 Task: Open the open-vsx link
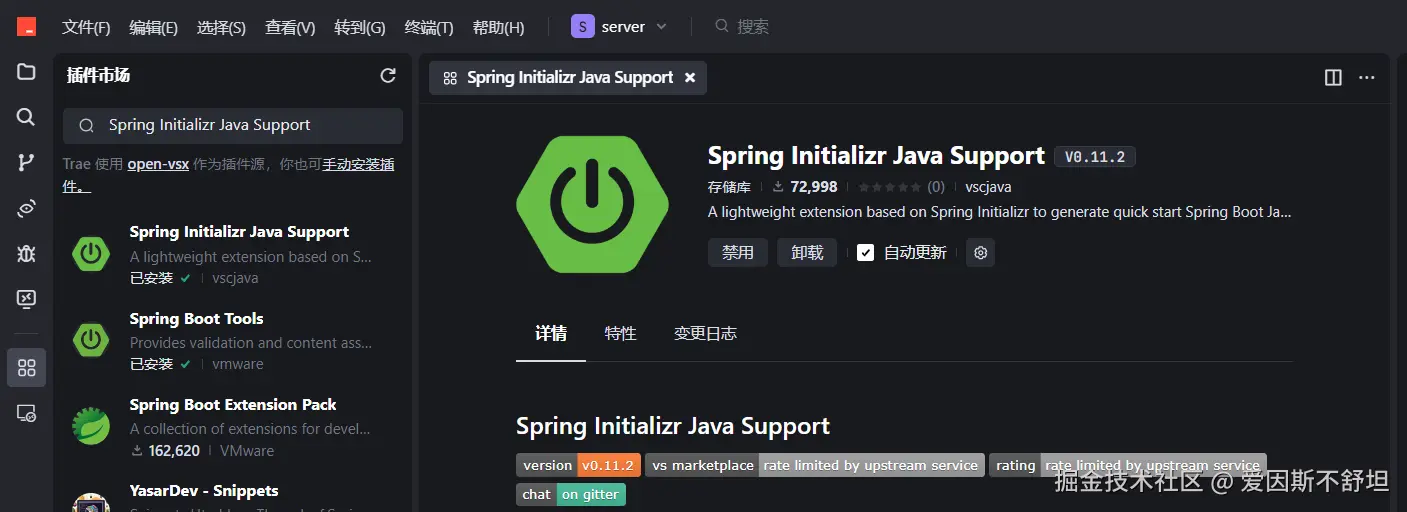[158, 164]
